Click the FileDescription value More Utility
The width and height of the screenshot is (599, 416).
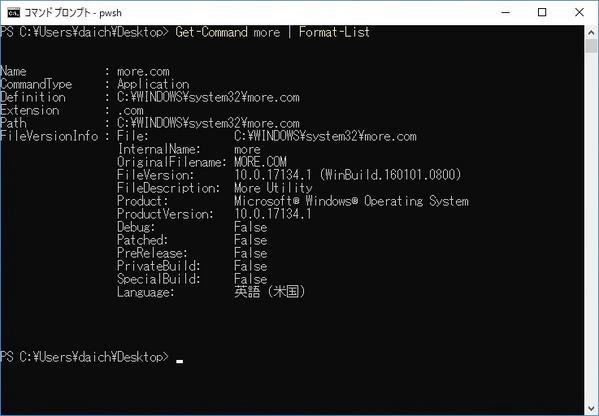pyautogui.click(x=273, y=188)
